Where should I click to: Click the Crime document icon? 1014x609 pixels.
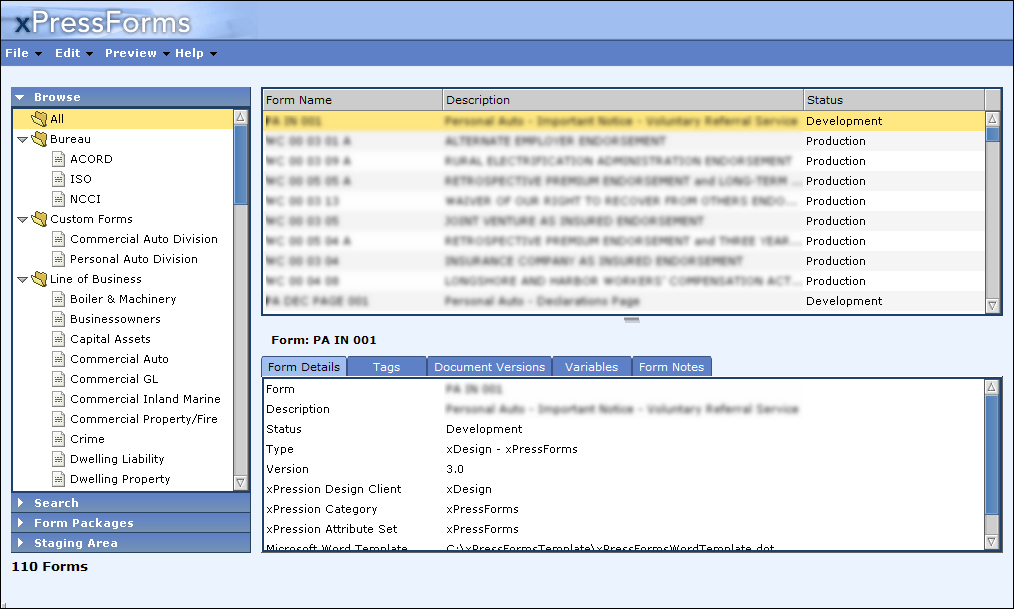click(60, 439)
